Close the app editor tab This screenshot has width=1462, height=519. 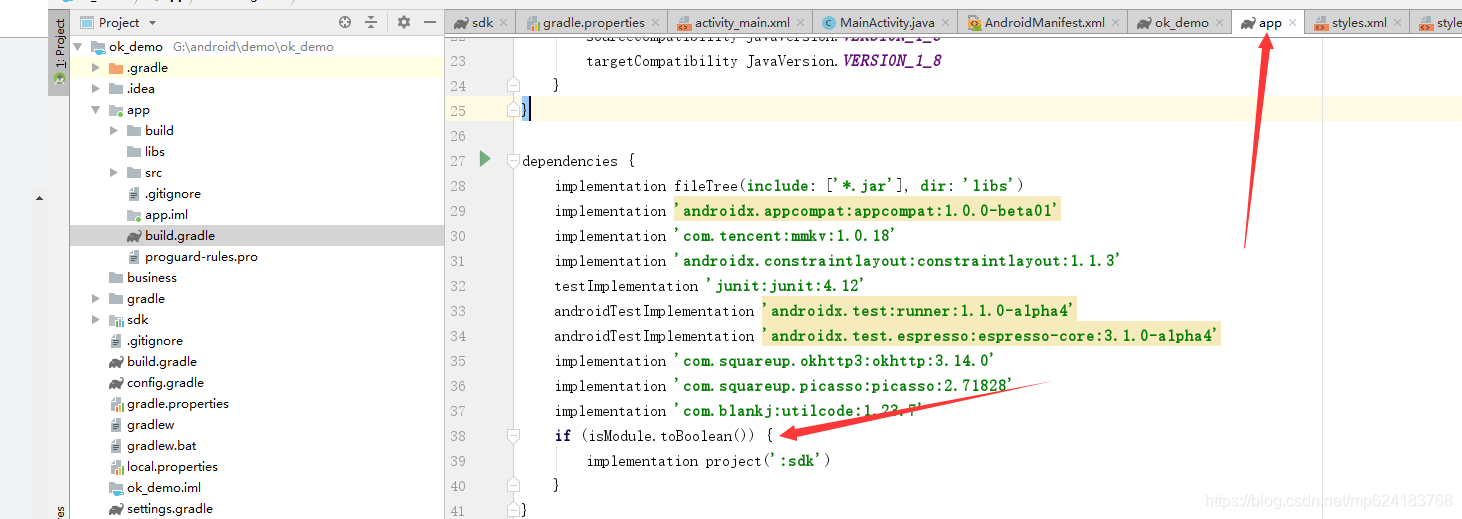point(1293,22)
